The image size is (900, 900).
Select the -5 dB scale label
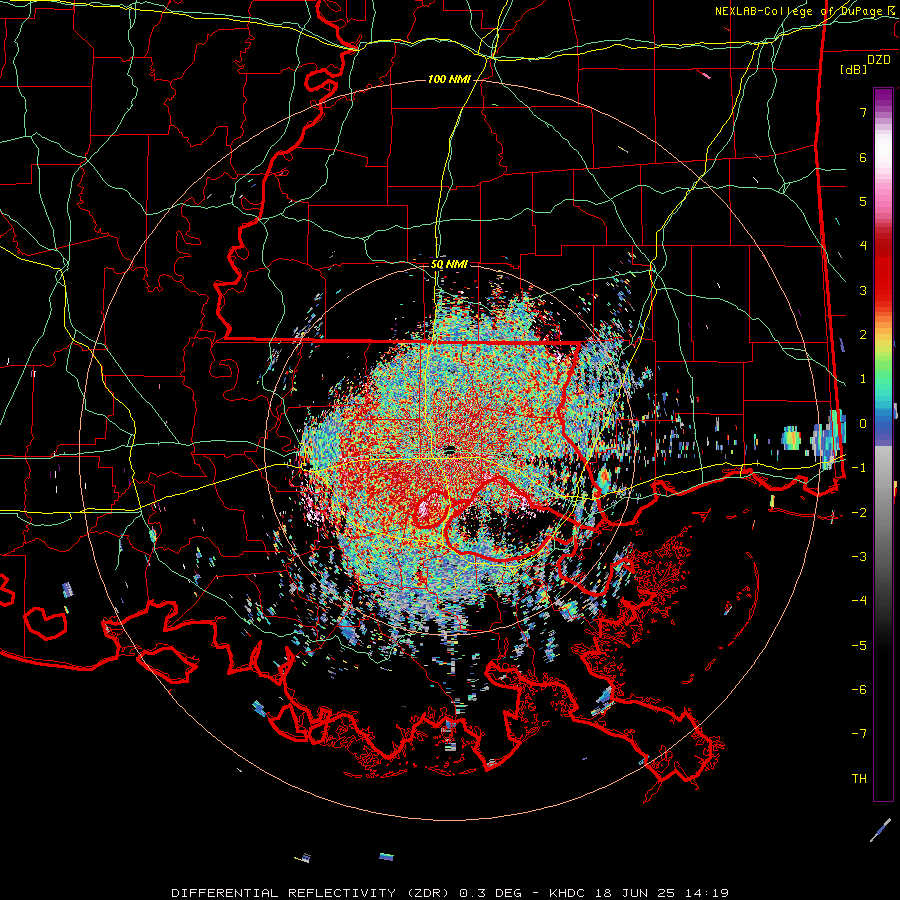[859, 645]
